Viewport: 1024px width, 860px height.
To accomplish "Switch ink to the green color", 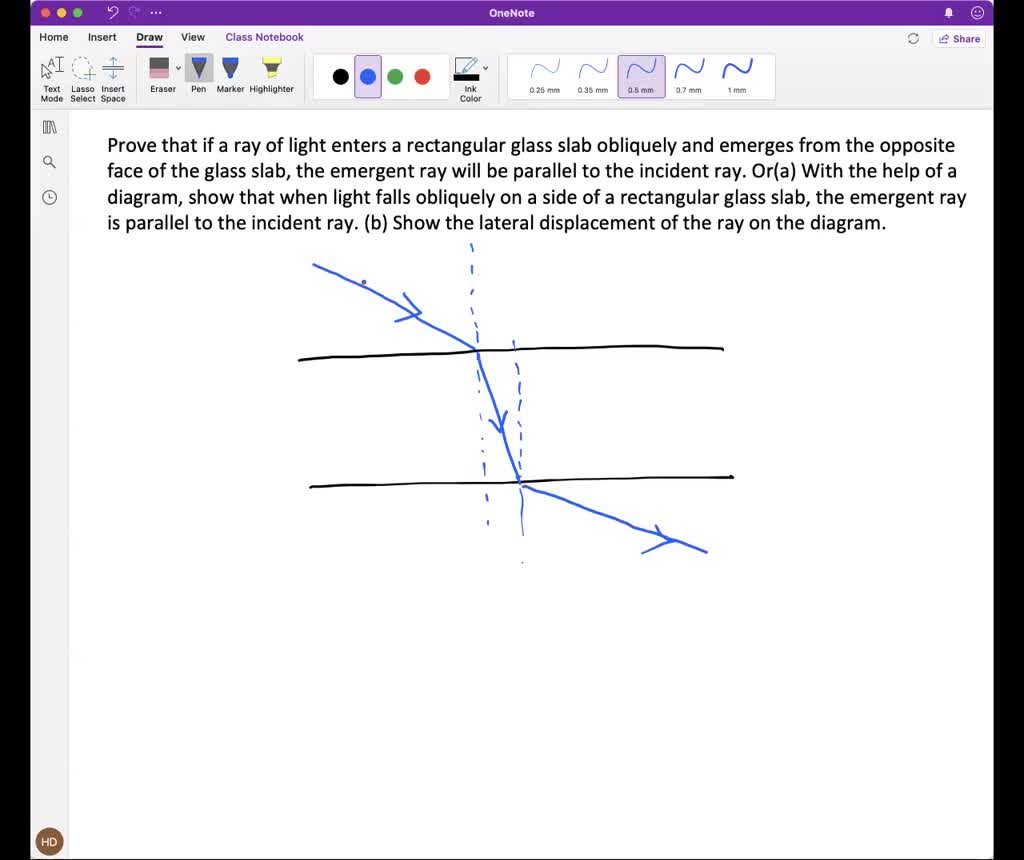I will tap(394, 76).
